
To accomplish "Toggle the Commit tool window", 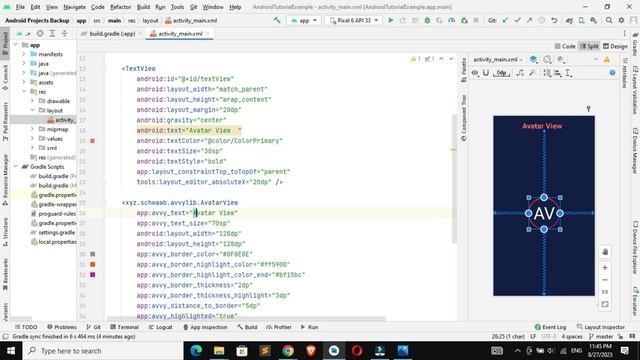I will pyautogui.click(x=5, y=77).
